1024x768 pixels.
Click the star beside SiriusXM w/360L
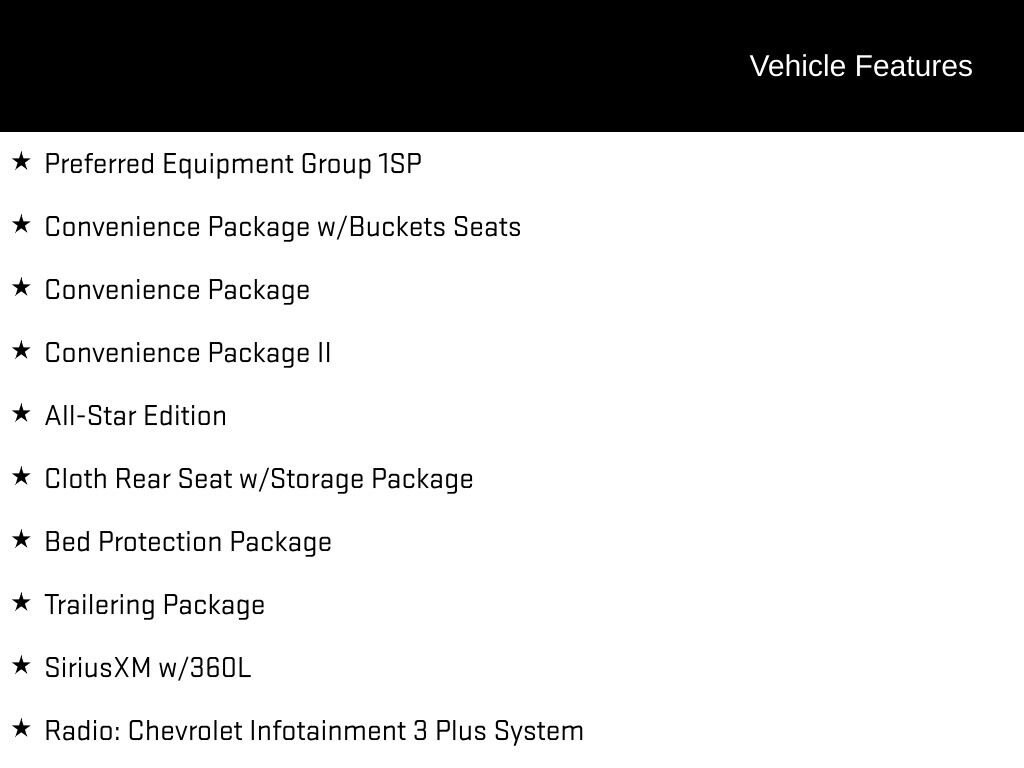[x=21, y=665]
